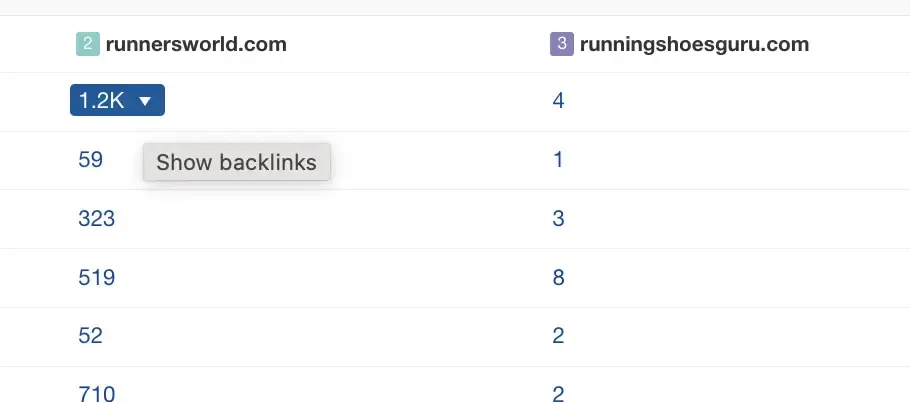The width and height of the screenshot is (910, 402).
Task: Click the Show backlinks tooltip
Action: [236, 163]
